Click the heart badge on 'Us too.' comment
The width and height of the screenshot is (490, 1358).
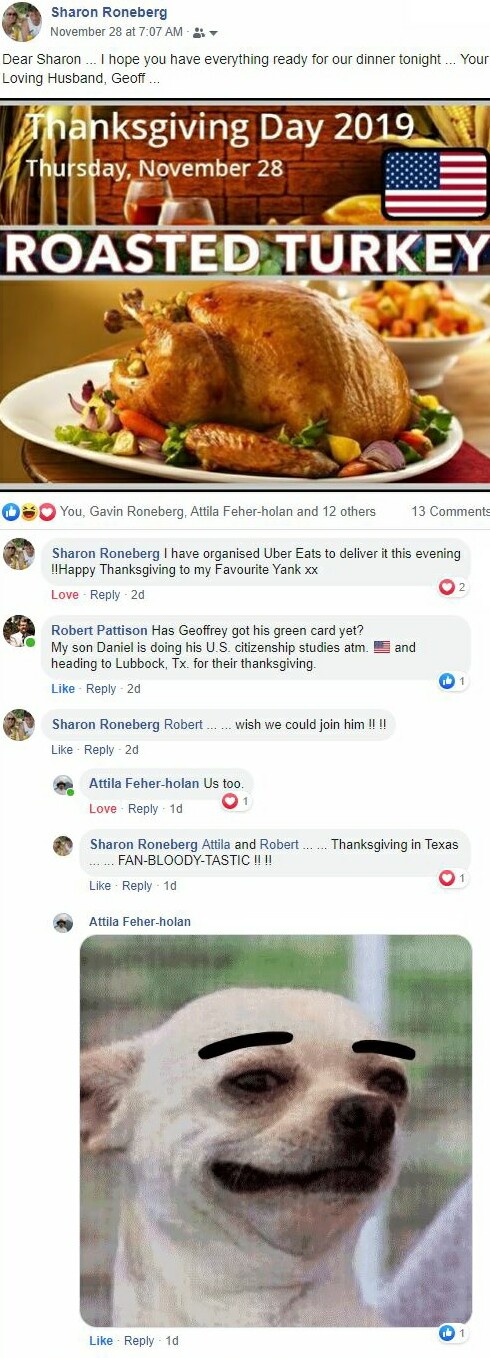point(235,801)
